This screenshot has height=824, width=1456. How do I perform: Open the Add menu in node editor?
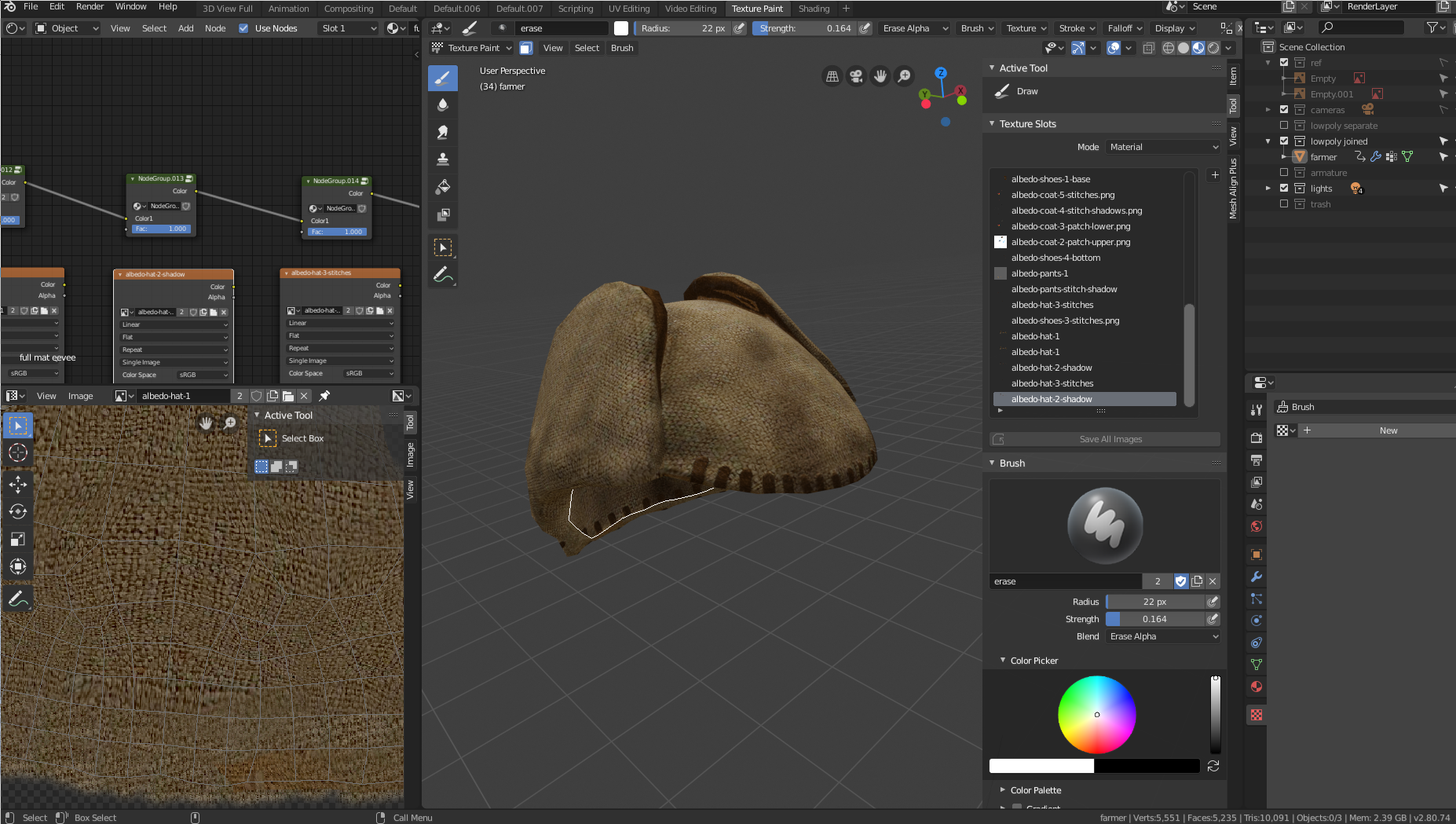(x=186, y=28)
